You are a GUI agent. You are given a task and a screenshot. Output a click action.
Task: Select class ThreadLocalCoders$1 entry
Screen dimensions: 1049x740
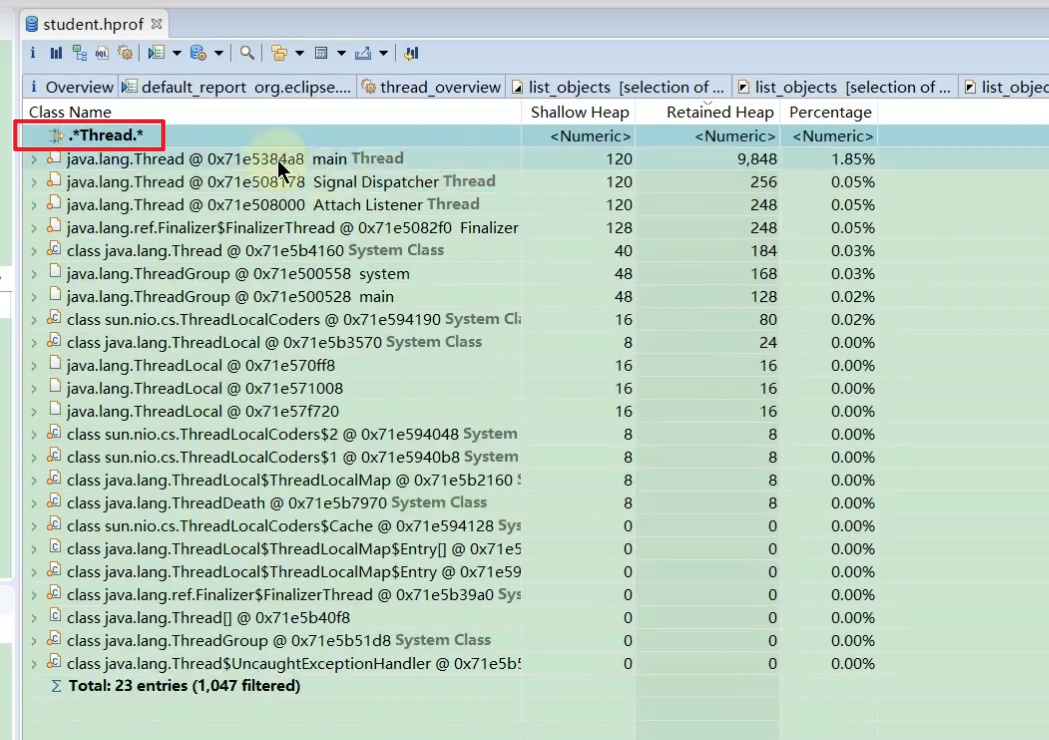(x=292, y=457)
